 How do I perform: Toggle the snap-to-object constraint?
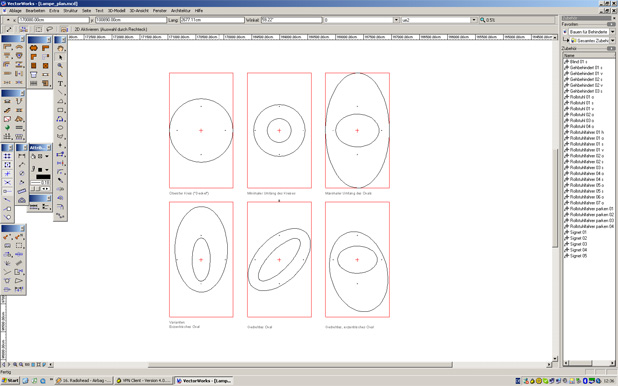(x=7, y=165)
